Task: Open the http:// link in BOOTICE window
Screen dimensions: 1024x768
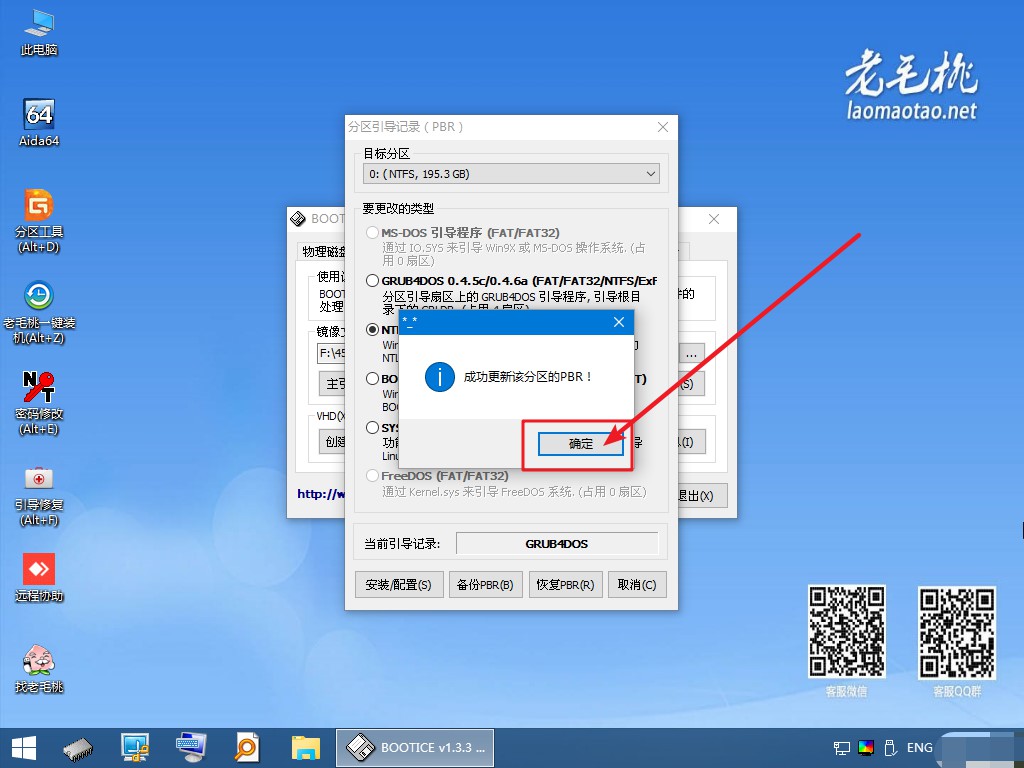Action: tap(321, 494)
